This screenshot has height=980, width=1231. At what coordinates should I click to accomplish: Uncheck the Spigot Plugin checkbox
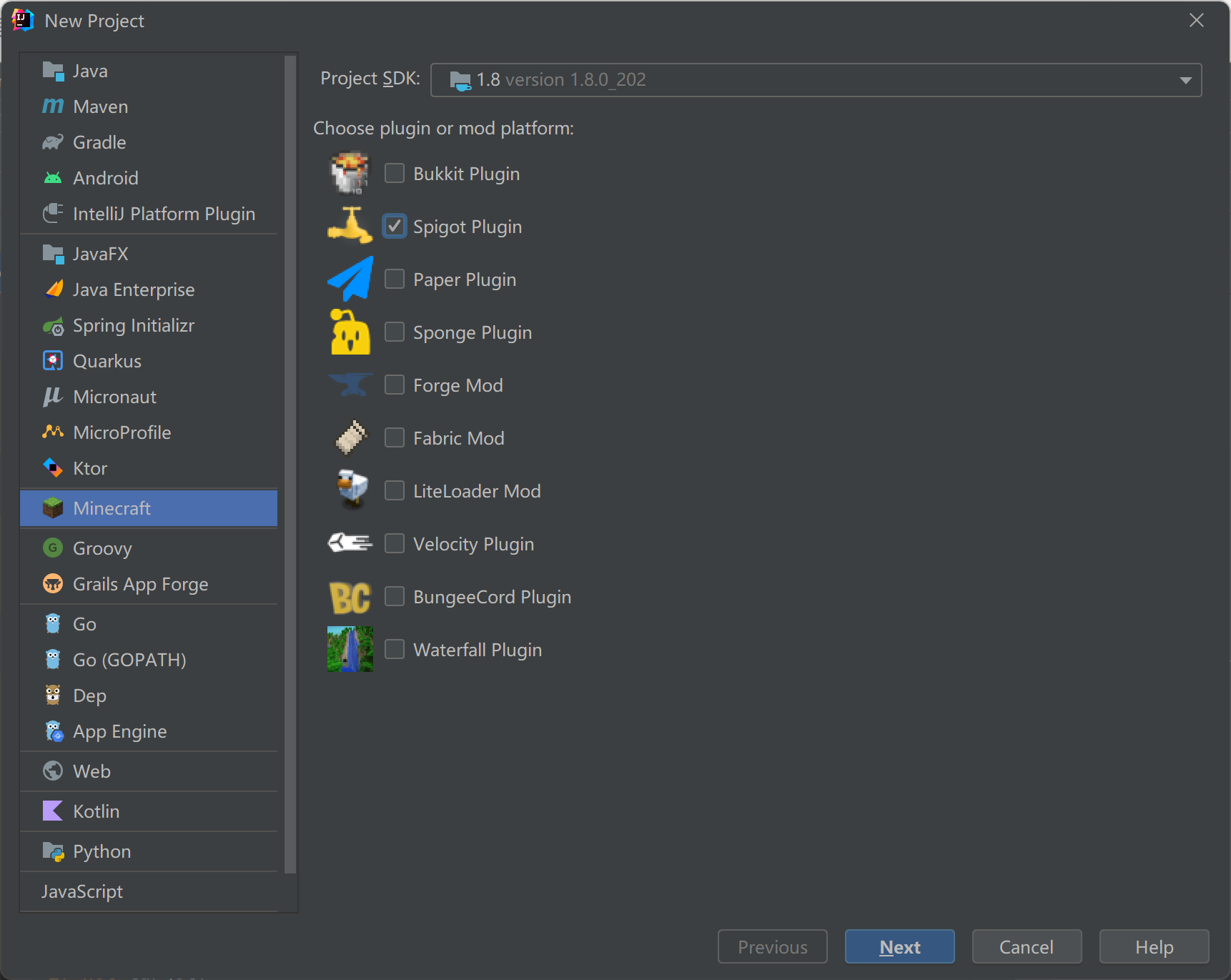coord(395,227)
